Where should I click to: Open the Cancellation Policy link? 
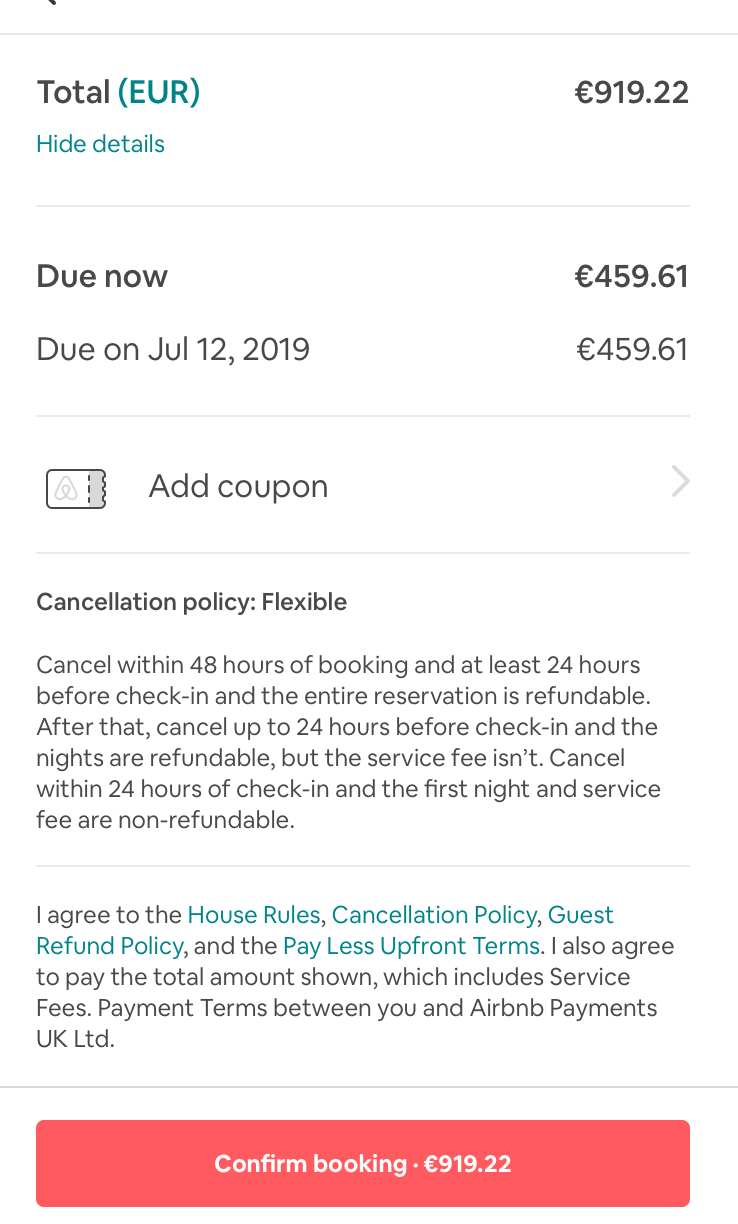(434, 915)
